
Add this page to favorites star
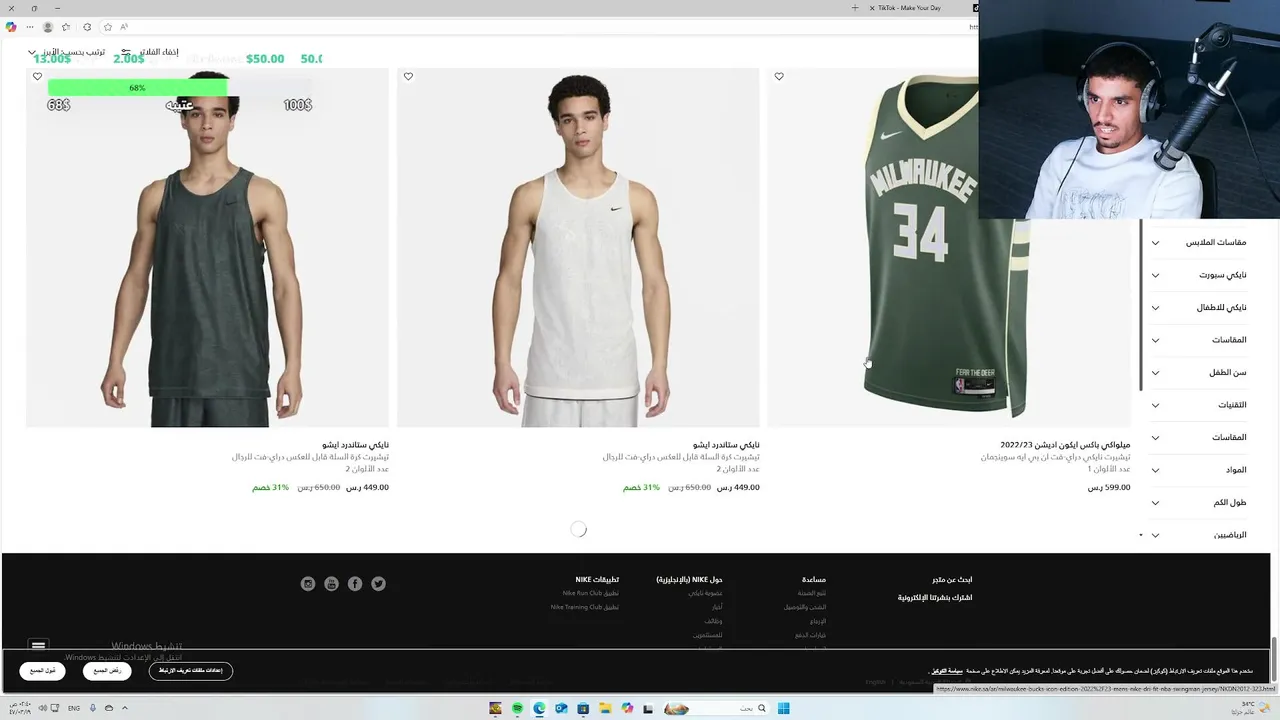(x=107, y=27)
